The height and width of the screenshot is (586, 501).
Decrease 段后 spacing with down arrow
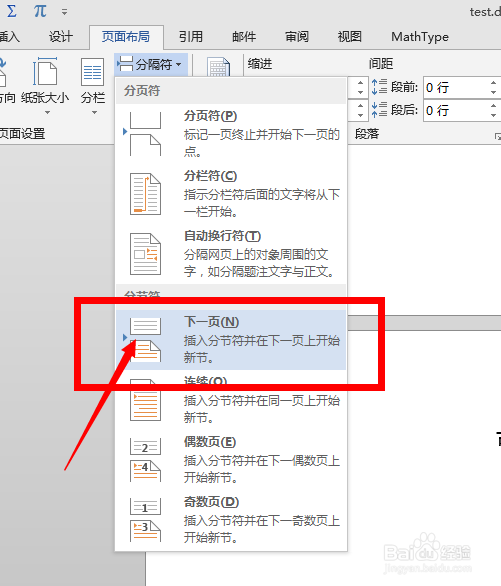494,115
